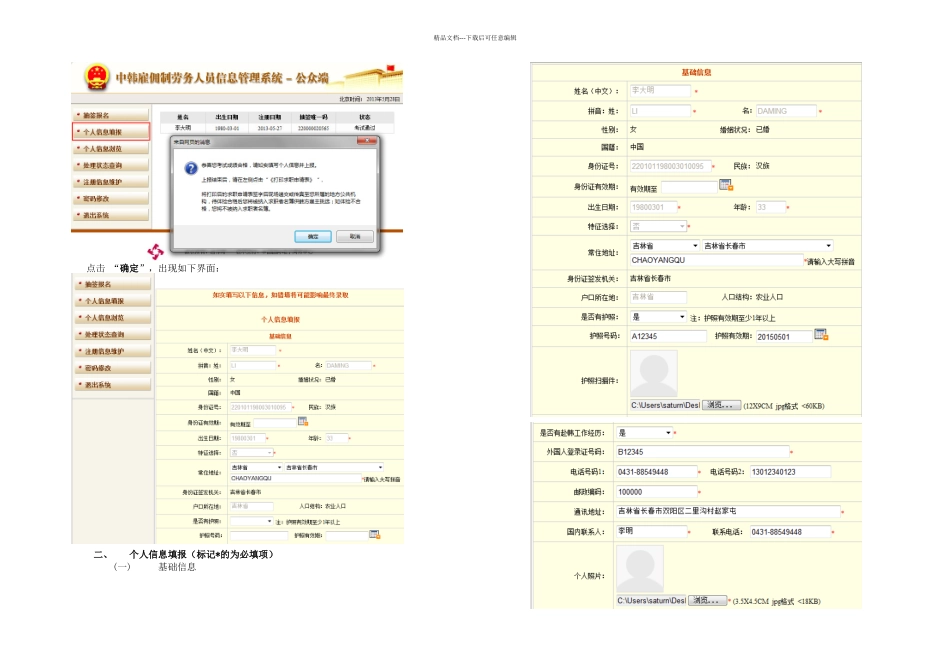Click 取消 in the popup dialog
Viewport: 950px width, 672px height.
[x=354, y=236]
